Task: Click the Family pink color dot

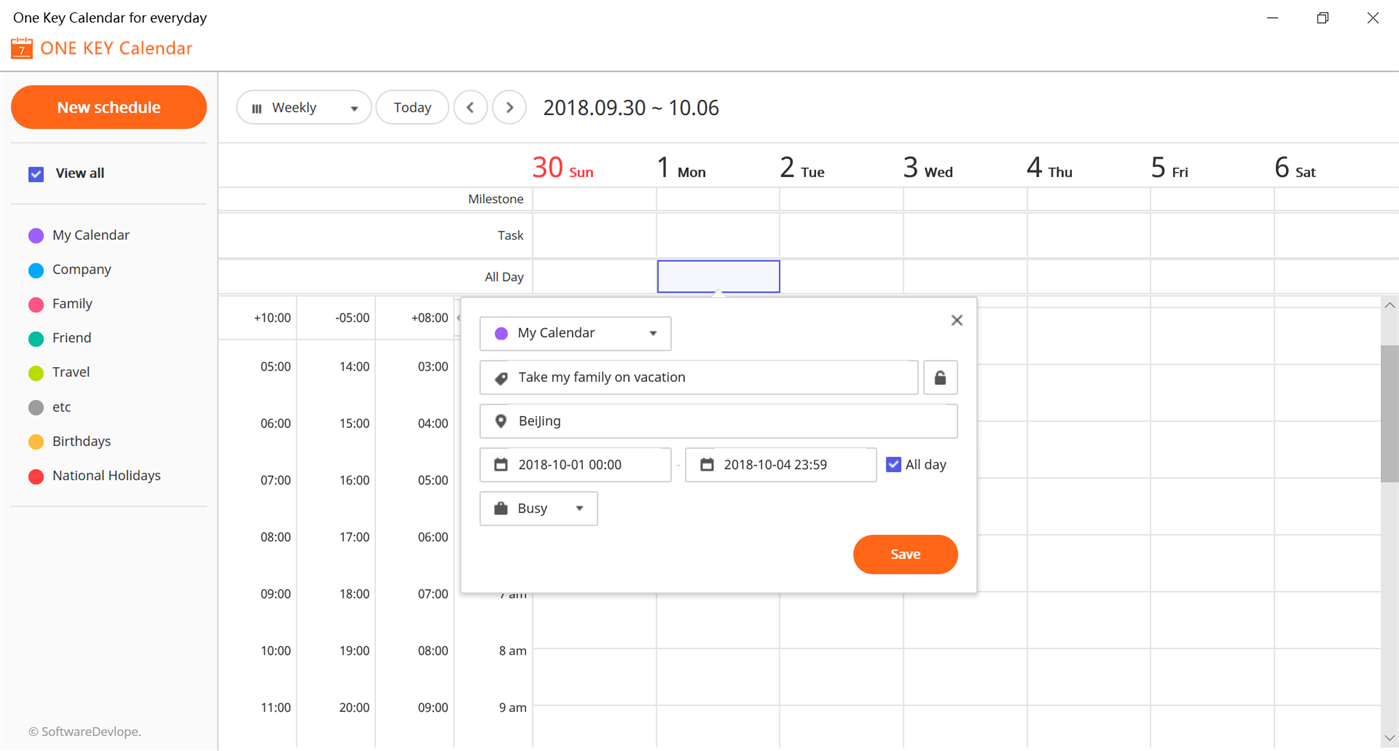Action: click(35, 303)
